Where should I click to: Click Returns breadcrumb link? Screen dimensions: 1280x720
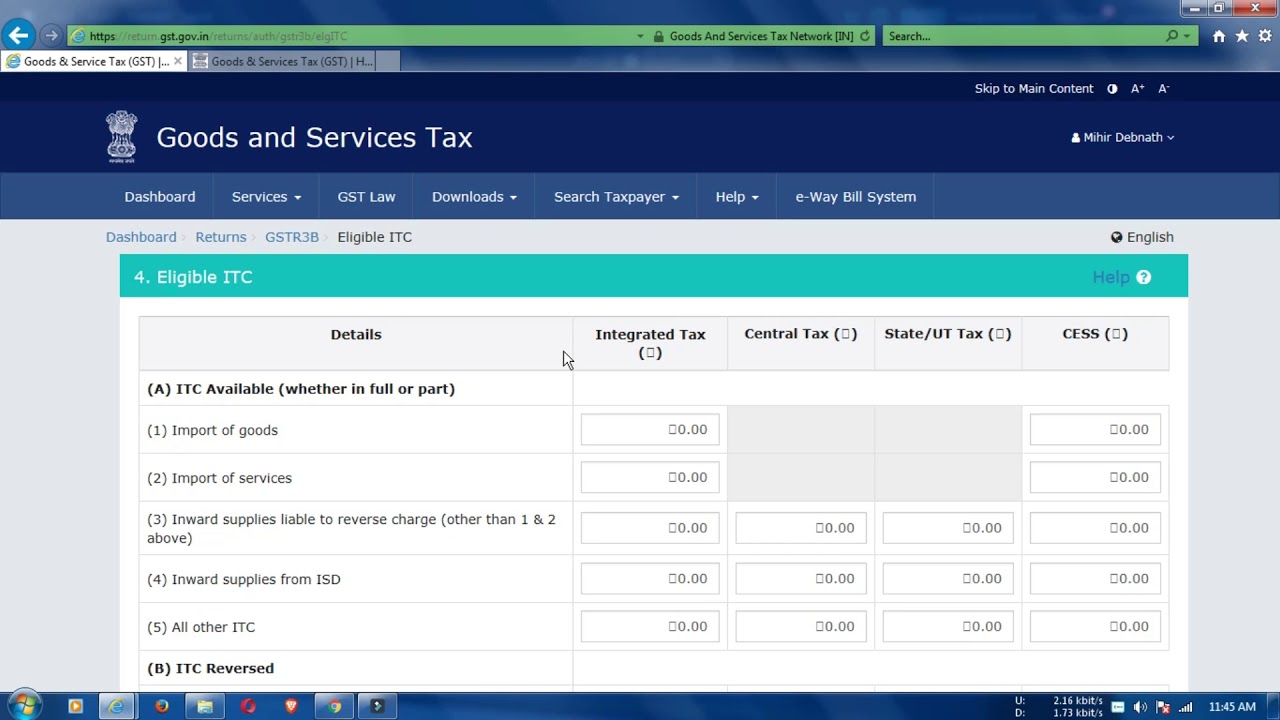tap(221, 237)
